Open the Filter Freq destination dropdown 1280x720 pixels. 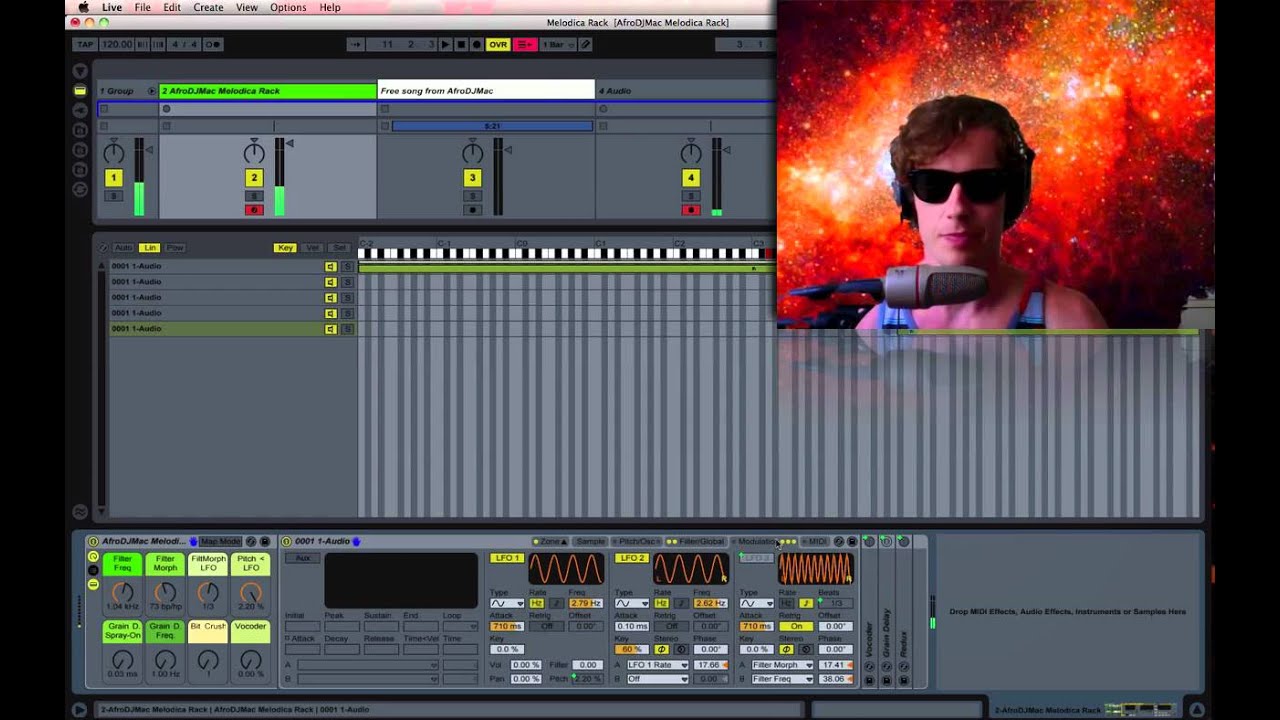(x=782, y=679)
